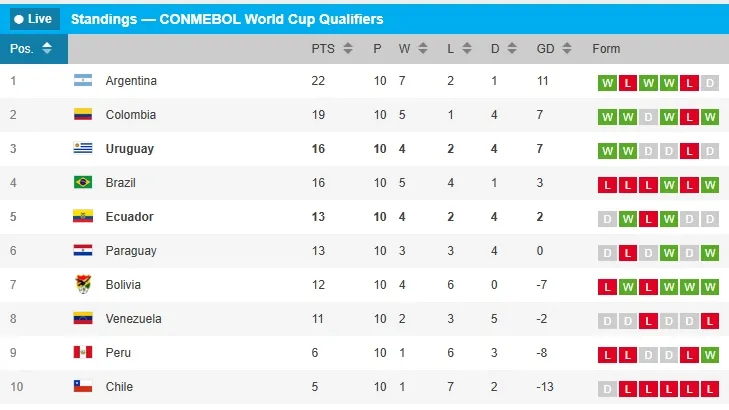Click the Ecuador flag icon
Viewport: 729px width, 410px height.
point(83,217)
